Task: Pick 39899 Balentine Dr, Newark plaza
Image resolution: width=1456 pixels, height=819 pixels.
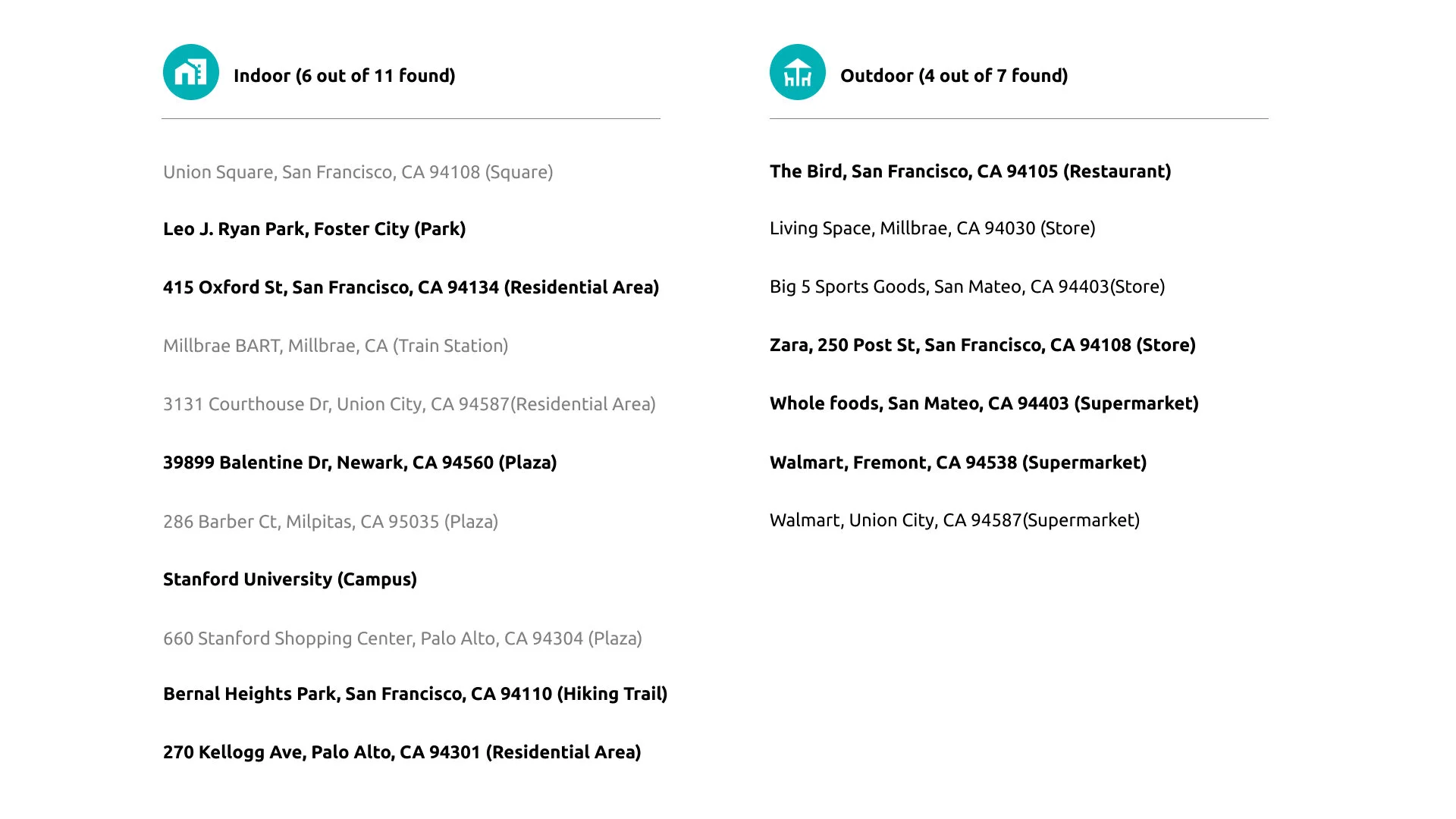Action: coord(360,463)
